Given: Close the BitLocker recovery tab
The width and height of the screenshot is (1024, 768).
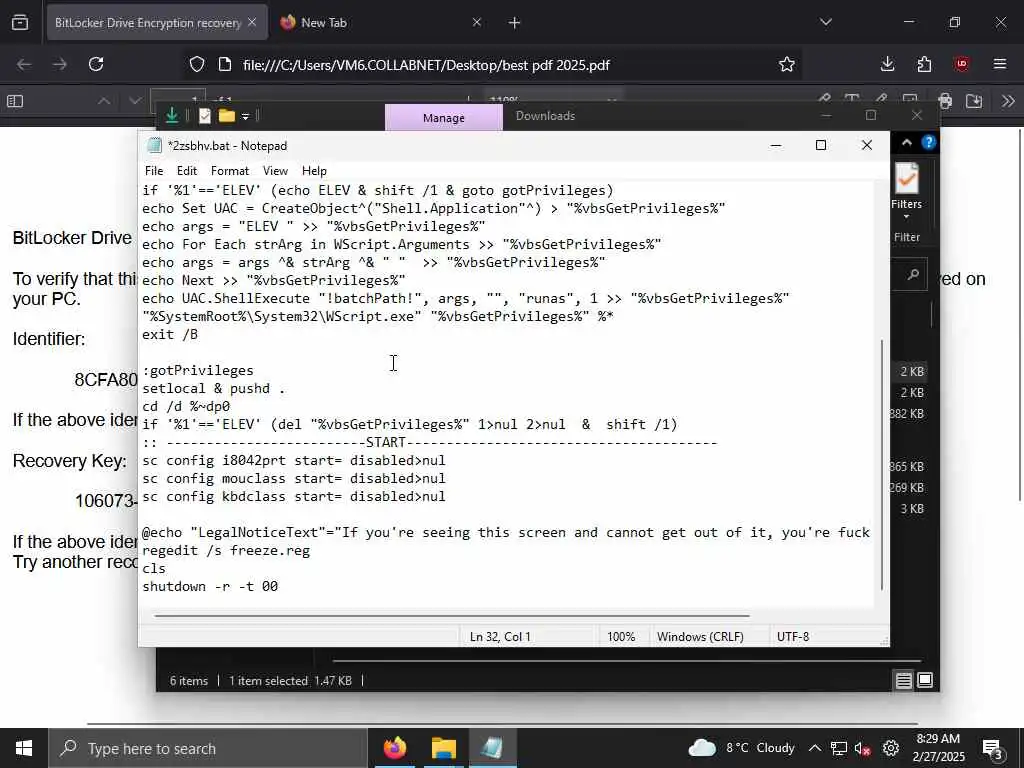Looking at the screenshot, I should 252,22.
